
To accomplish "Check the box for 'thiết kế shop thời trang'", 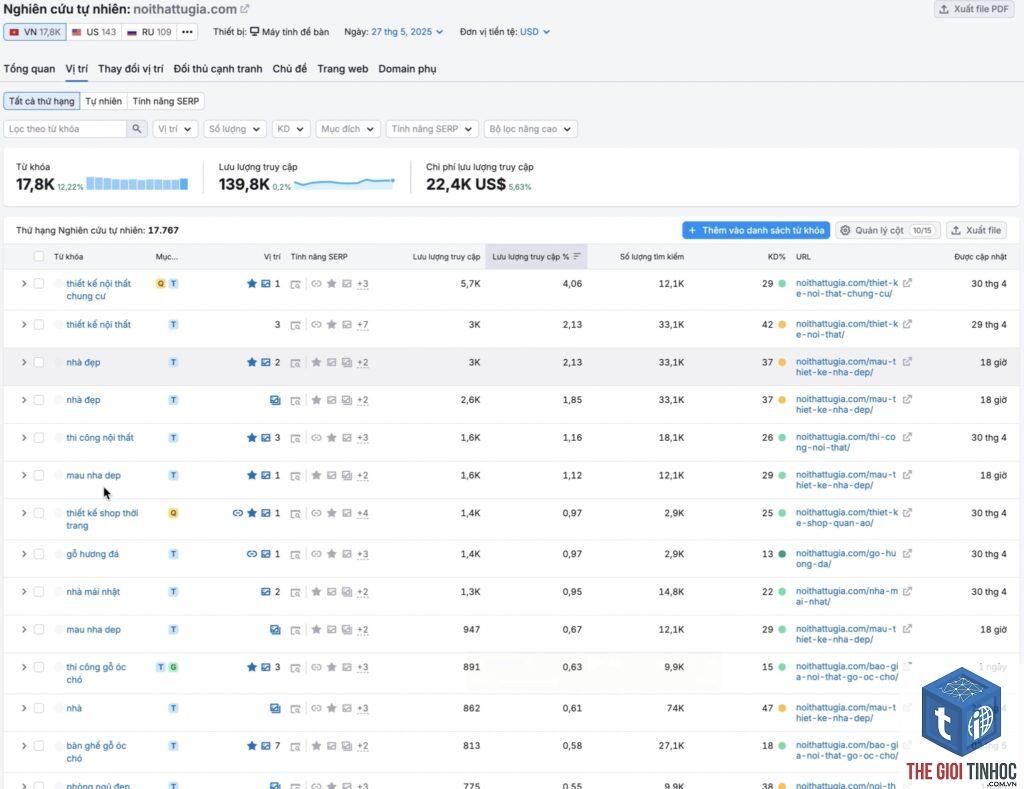I will [39, 513].
